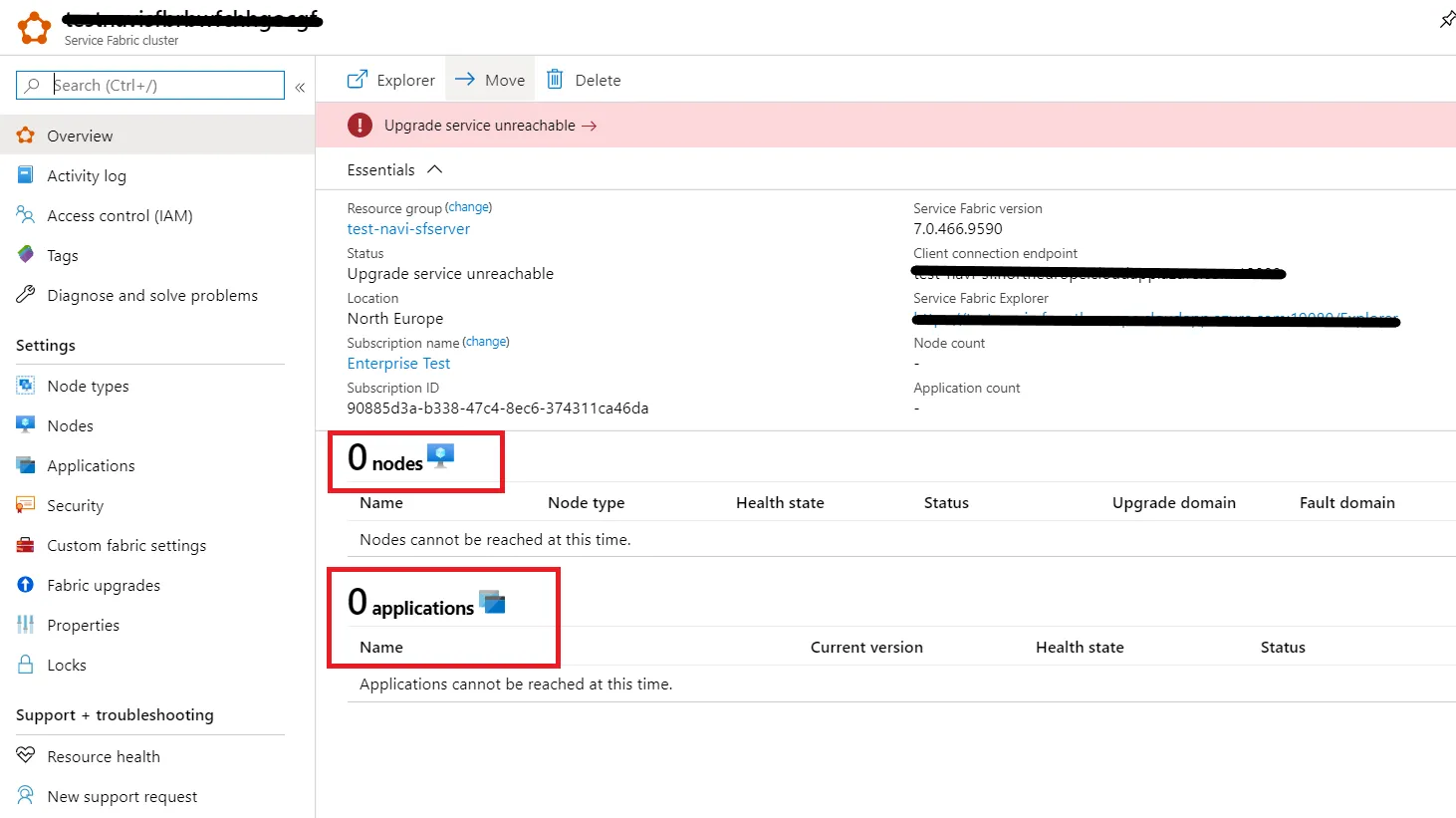Click the nodes monitor icon beside 0 nodes
This screenshot has width=1456, height=818.
pos(440,456)
